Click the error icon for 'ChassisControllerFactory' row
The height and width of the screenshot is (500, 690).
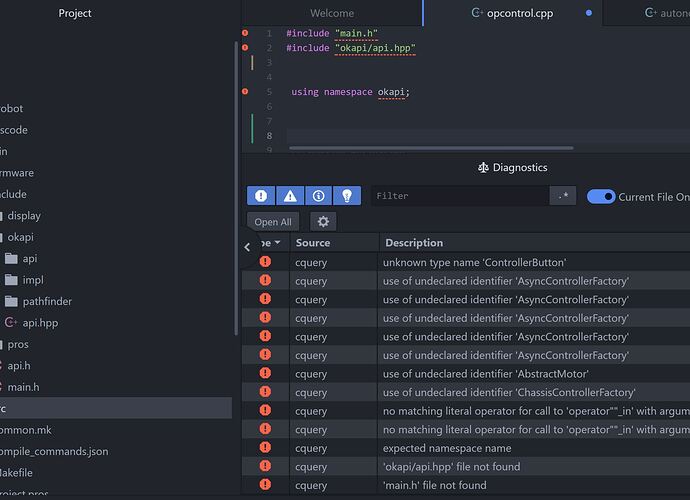click(265, 391)
